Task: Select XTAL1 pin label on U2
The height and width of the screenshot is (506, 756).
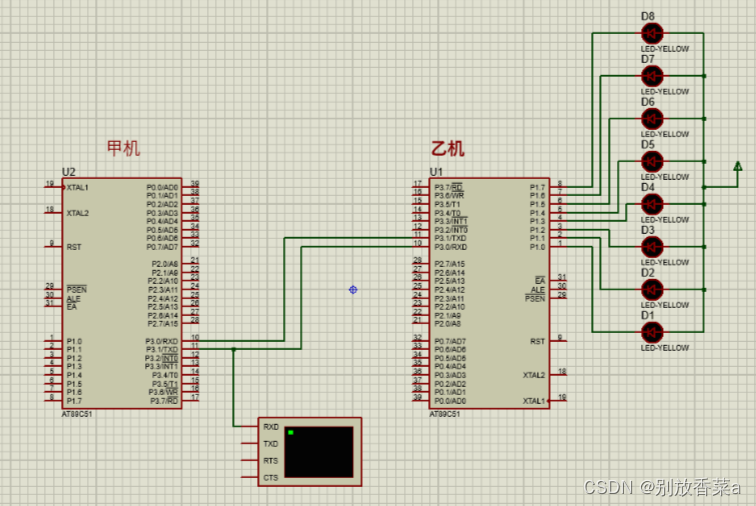Action: coord(78,188)
